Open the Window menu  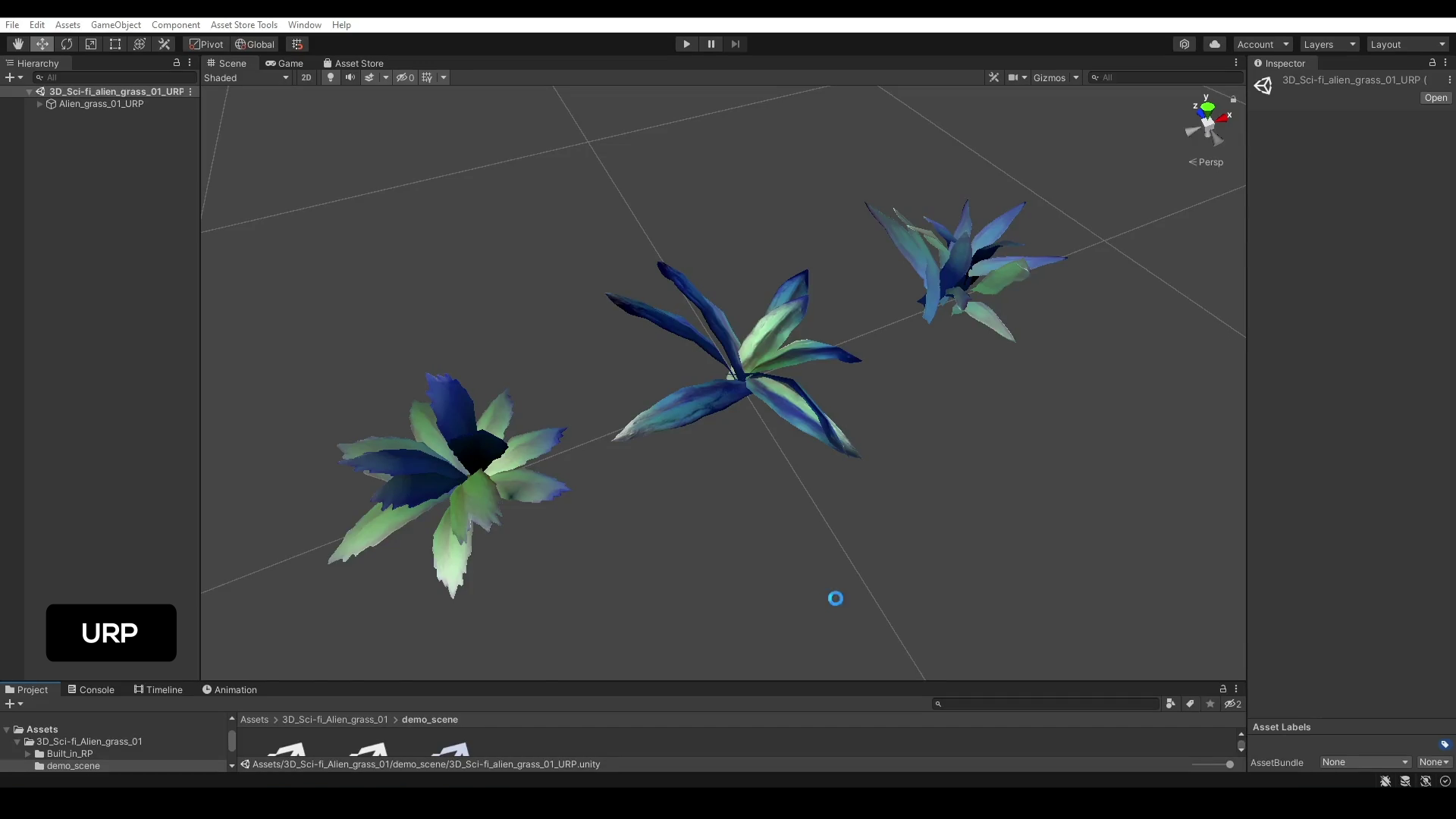[x=305, y=24]
